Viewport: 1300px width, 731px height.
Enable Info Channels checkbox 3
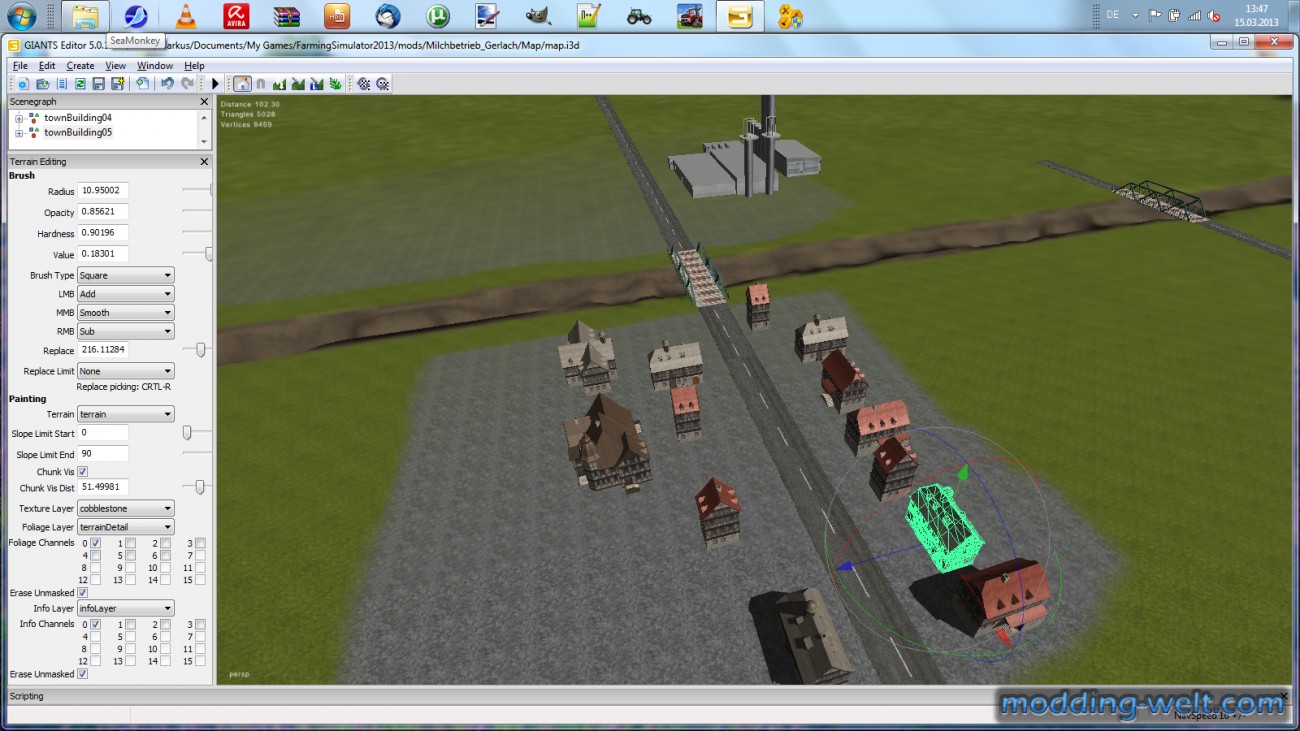(x=201, y=624)
